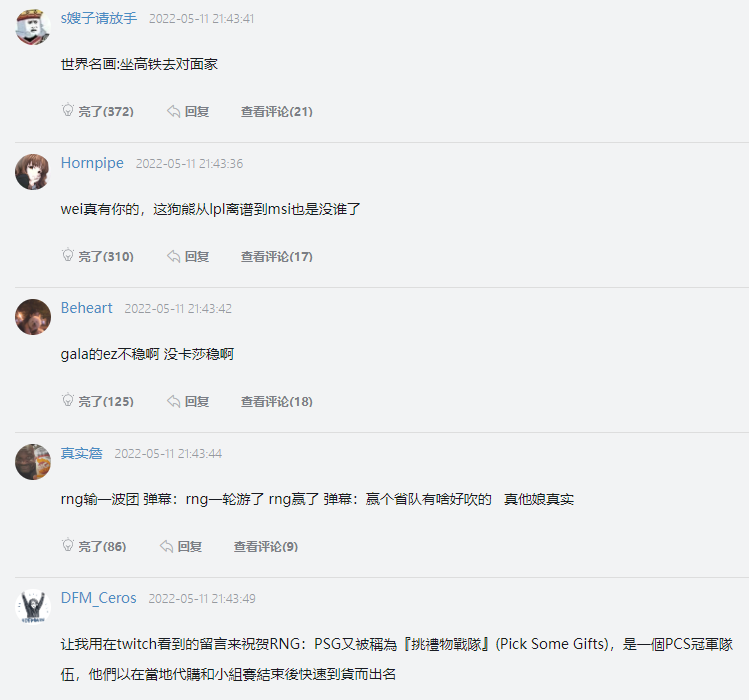This screenshot has width=749, height=700.
Task: Click the reply arrow icon under Beheart's comment
Action: (x=174, y=401)
